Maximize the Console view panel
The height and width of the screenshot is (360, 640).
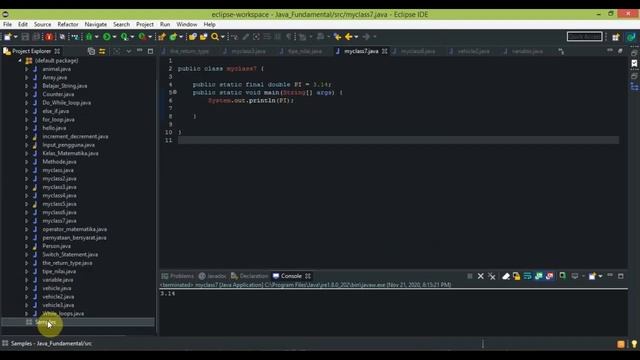[621, 276]
